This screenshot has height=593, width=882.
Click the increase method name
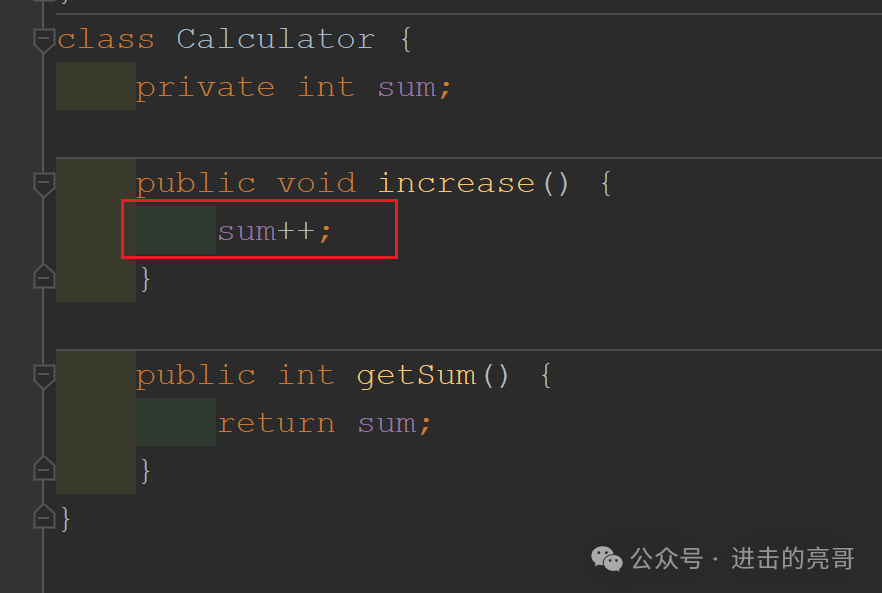[456, 183]
